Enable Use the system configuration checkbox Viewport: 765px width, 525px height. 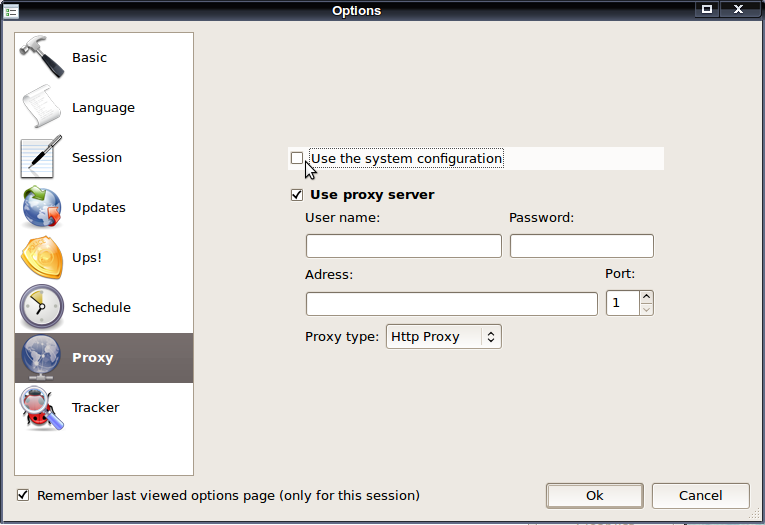coord(297,158)
